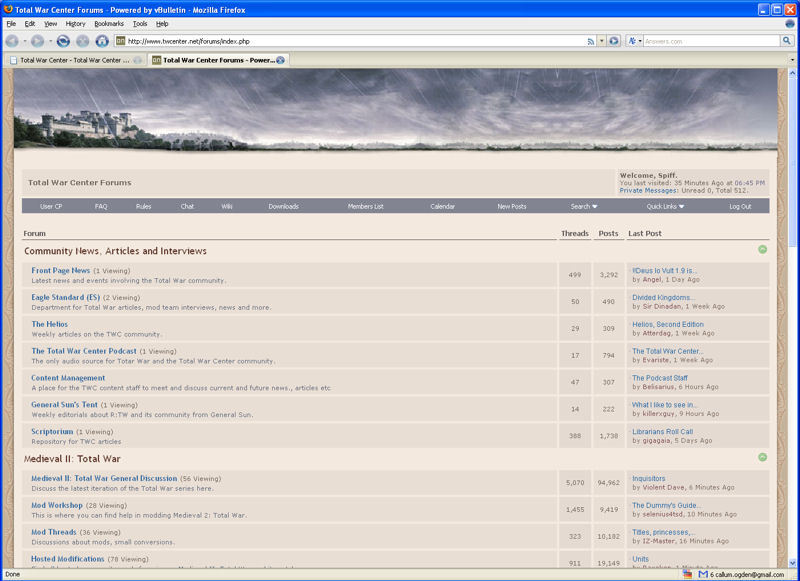Open the address bar history dropdown
This screenshot has width=800, height=581.
[x=602, y=41]
